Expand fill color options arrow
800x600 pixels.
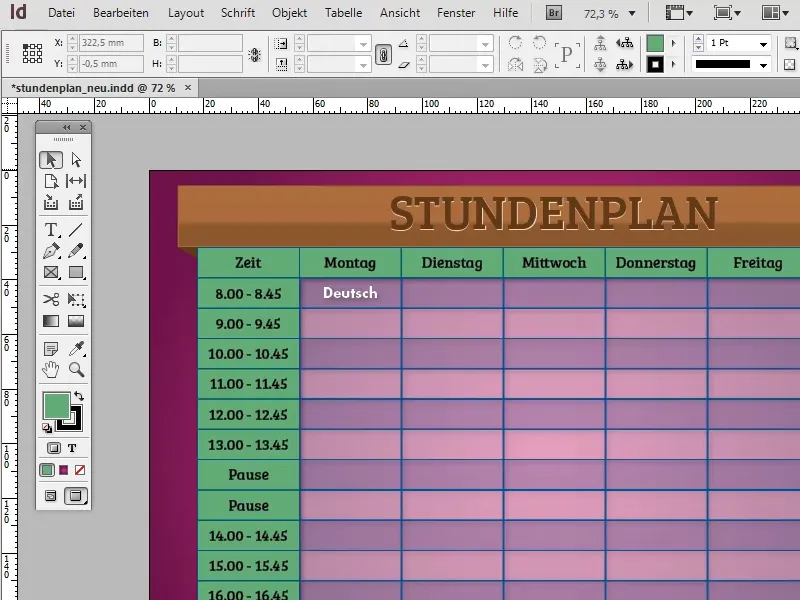(x=673, y=43)
